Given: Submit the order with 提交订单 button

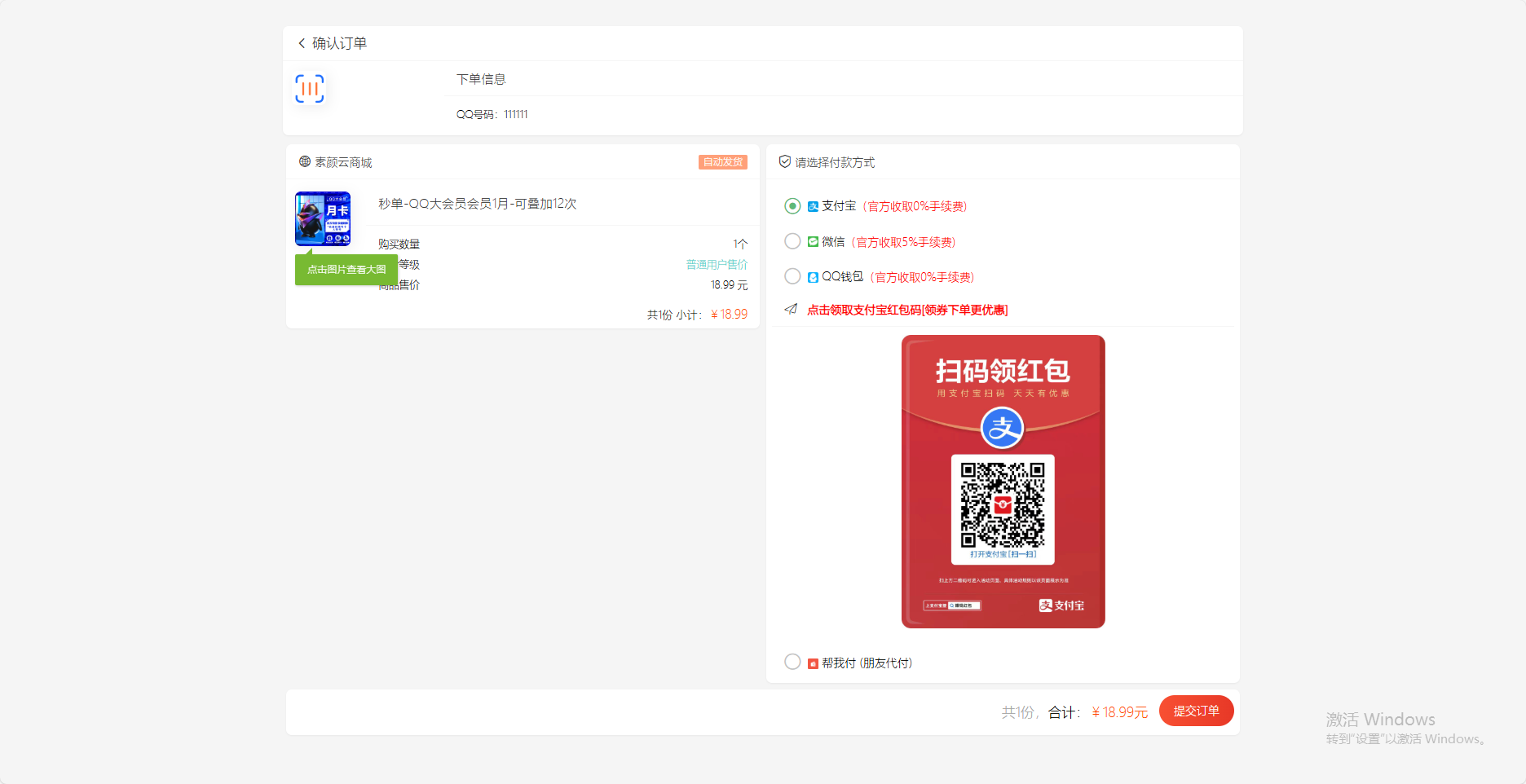Looking at the screenshot, I should [x=1196, y=711].
